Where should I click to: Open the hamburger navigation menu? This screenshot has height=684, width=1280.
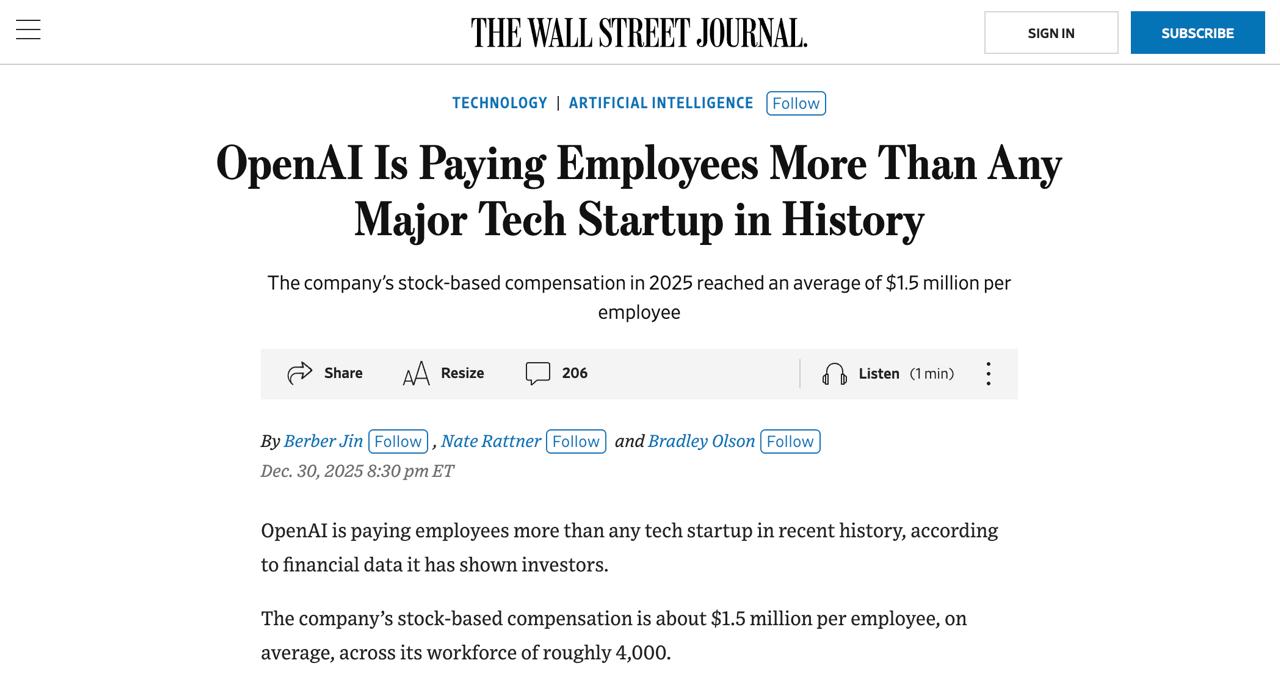coord(28,30)
